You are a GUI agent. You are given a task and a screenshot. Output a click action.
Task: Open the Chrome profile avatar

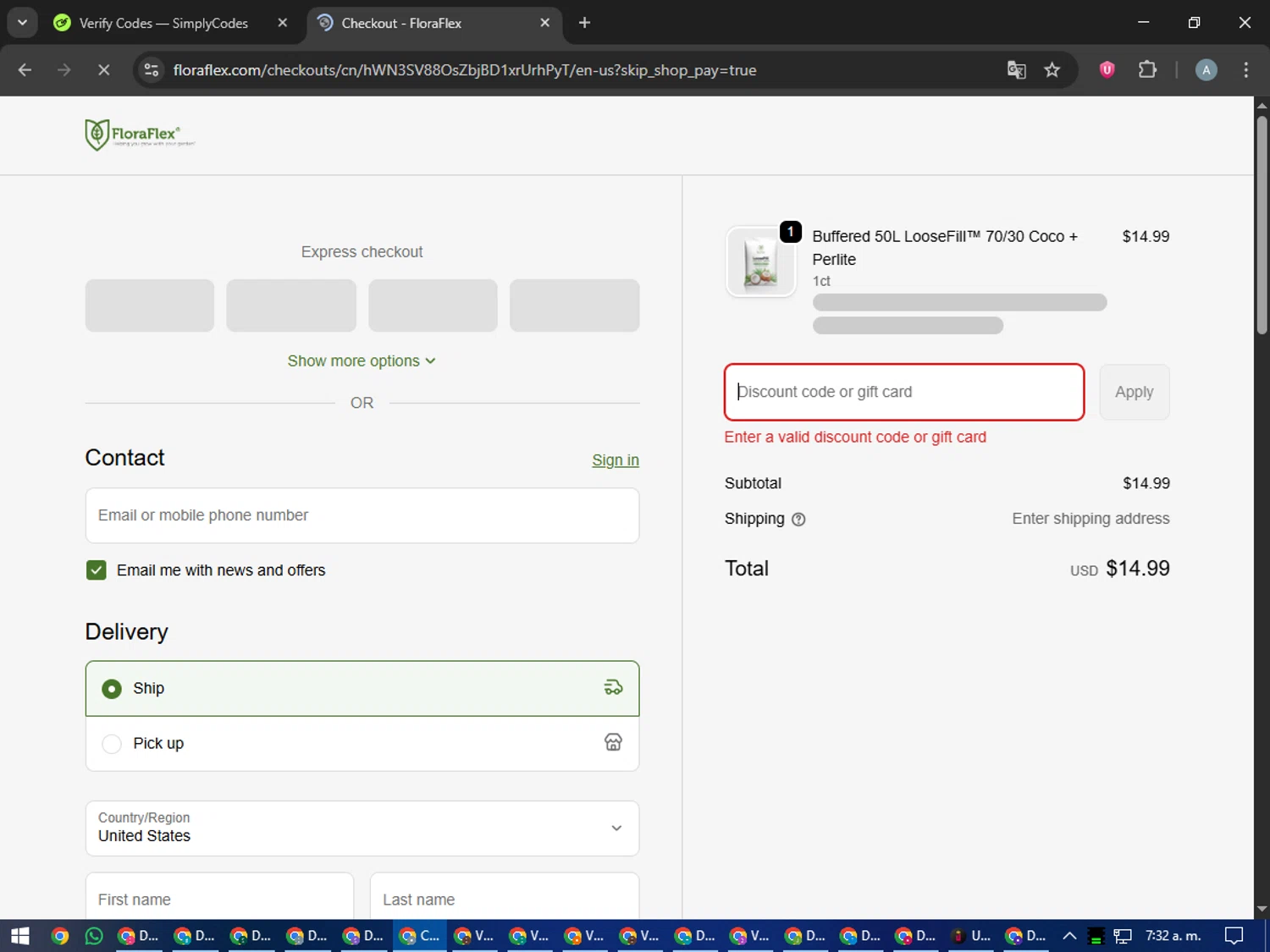click(1206, 70)
